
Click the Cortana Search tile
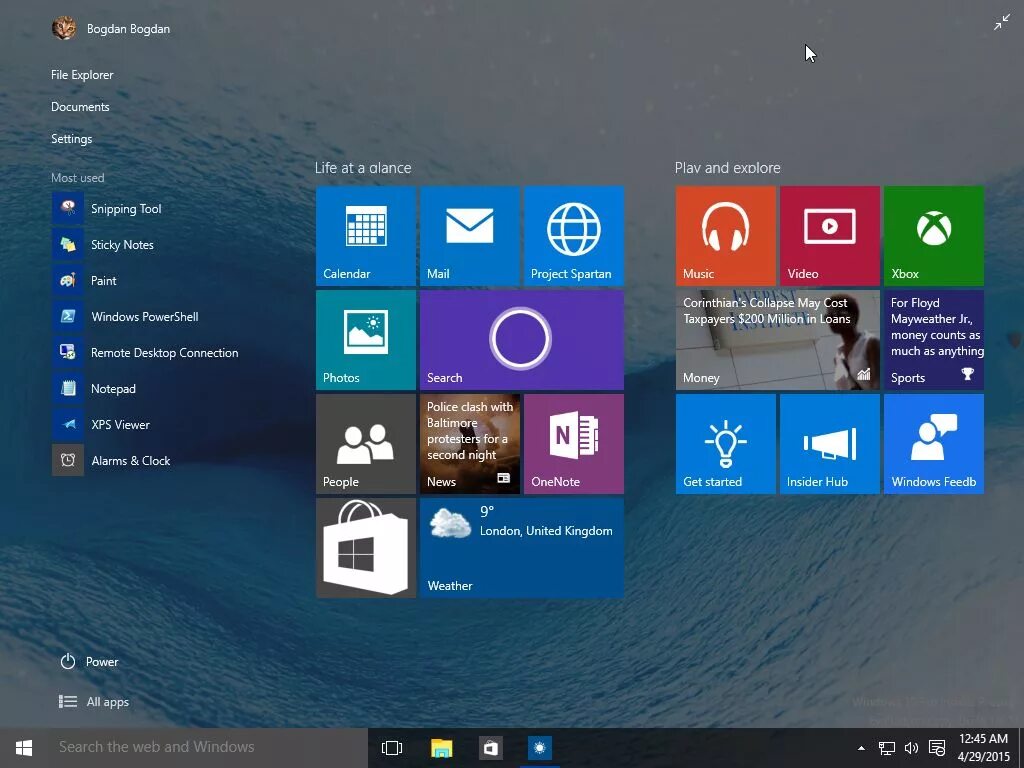point(522,340)
